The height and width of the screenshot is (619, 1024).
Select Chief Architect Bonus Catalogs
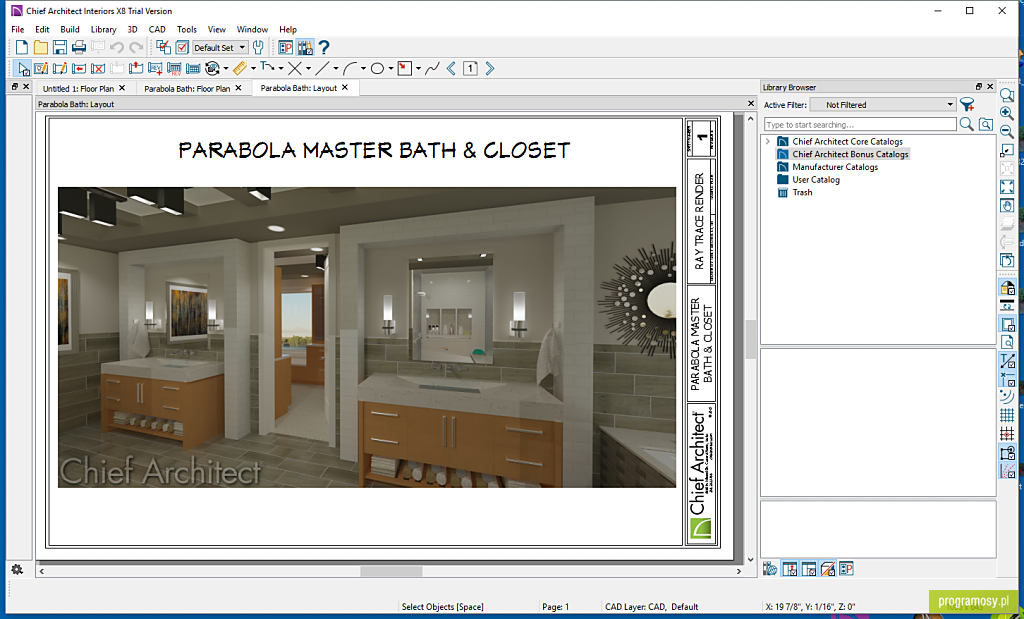[x=850, y=154]
